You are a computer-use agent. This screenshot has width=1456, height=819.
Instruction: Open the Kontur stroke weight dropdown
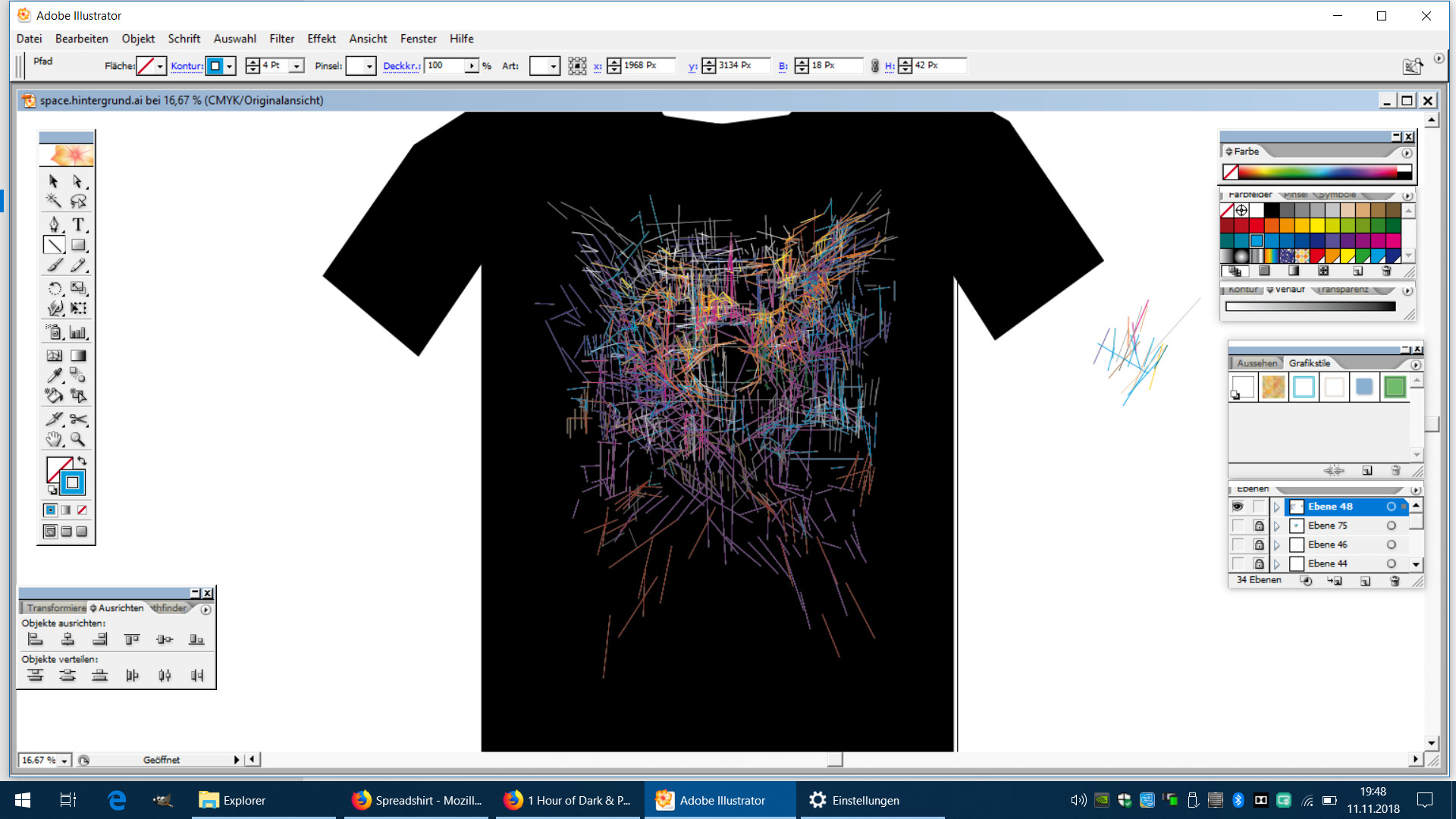(297, 66)
